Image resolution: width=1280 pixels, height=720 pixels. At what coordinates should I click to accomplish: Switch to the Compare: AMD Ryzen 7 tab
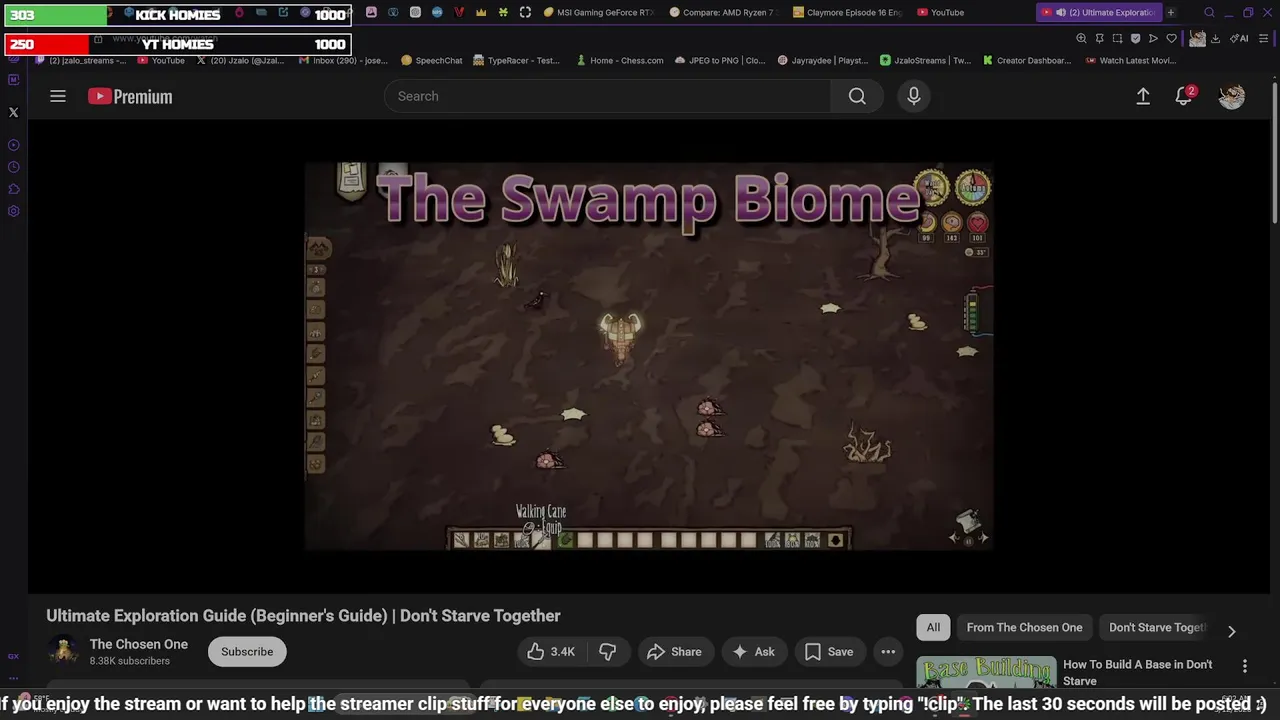pyautogui.click(x=724, y=13)
